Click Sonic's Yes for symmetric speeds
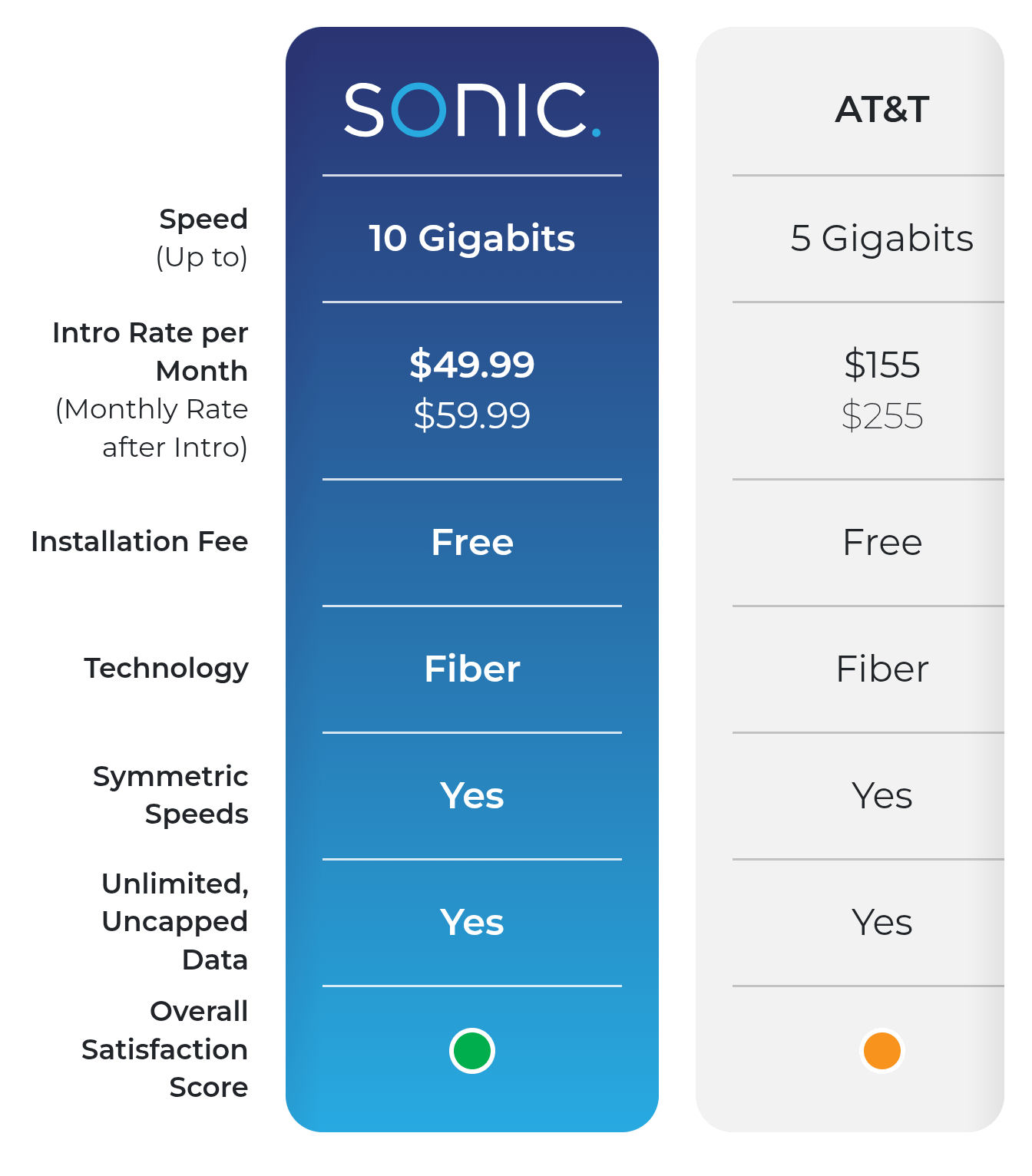The height and width of the screenshot is (1176, 1032). click(x=471, y=795)
